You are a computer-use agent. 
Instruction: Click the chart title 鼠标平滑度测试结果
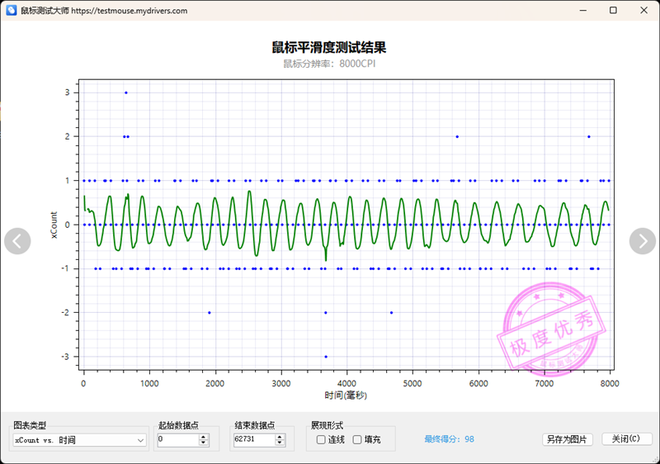(329, 47)
